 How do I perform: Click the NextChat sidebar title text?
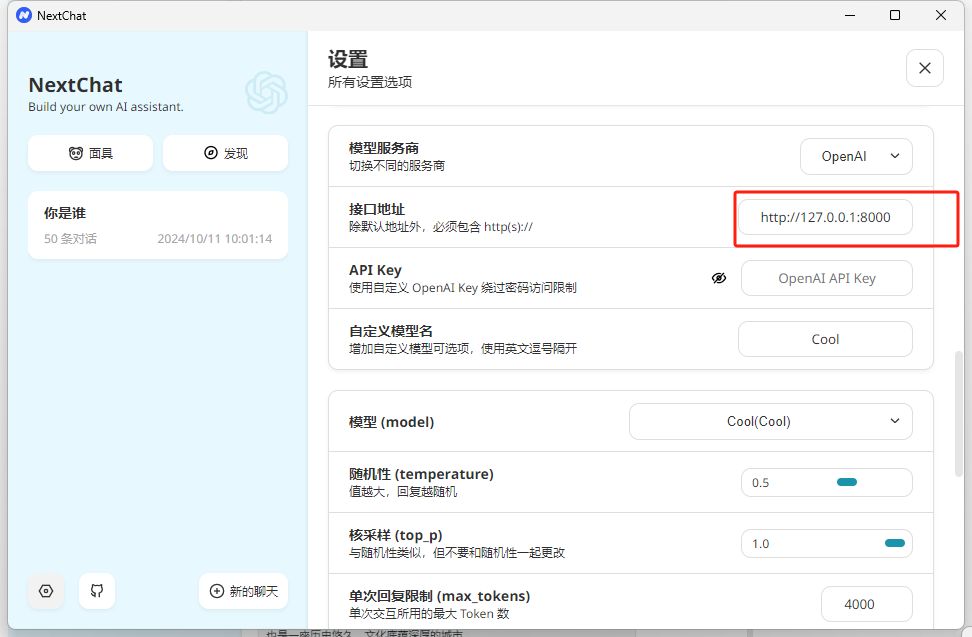click(76, 85)
